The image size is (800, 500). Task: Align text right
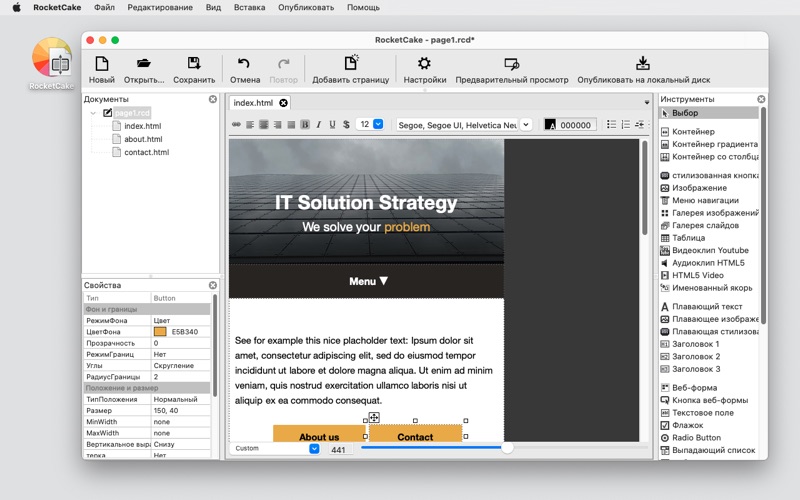pyautogui.click(x=278, y=124)
